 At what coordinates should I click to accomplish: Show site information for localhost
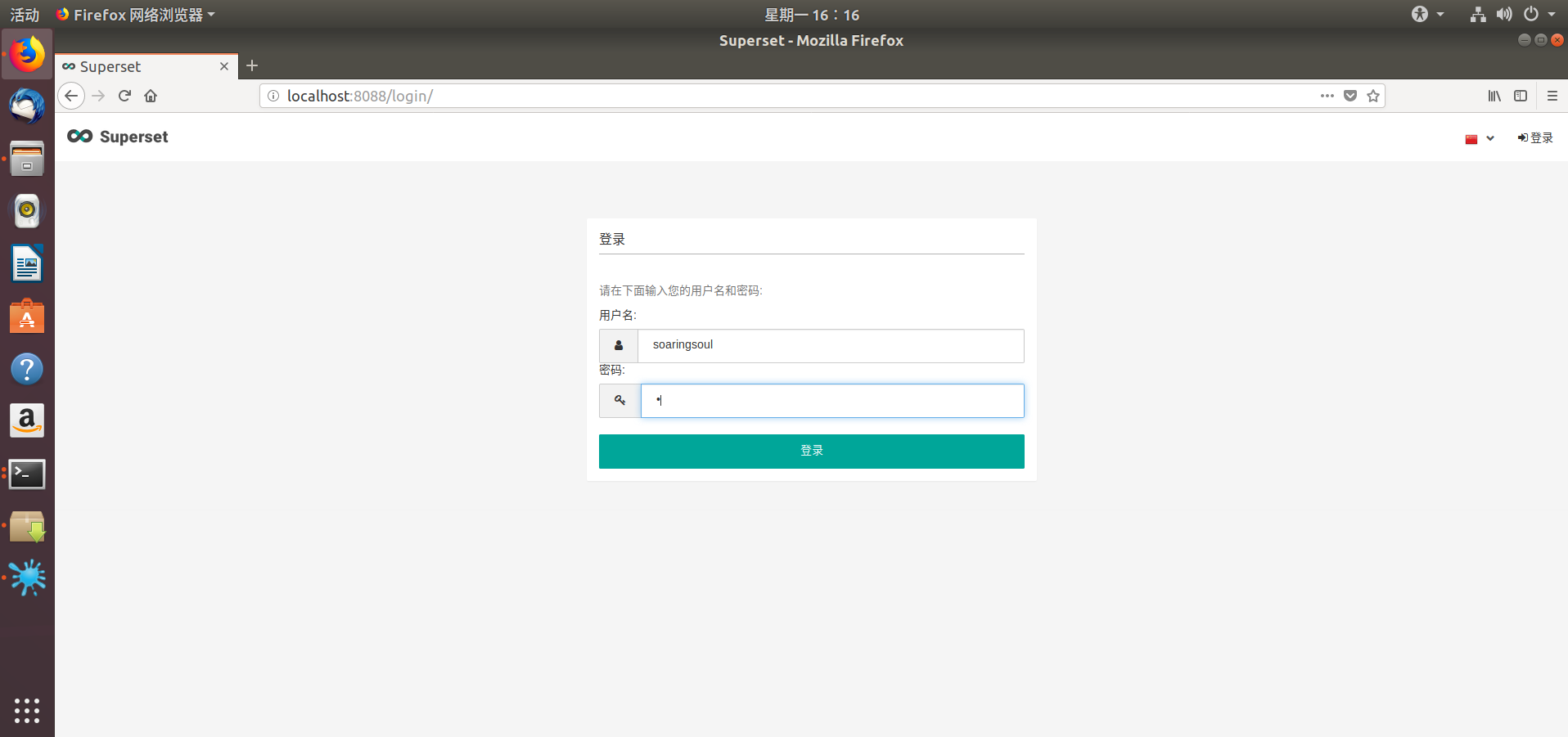coord(273,96)
